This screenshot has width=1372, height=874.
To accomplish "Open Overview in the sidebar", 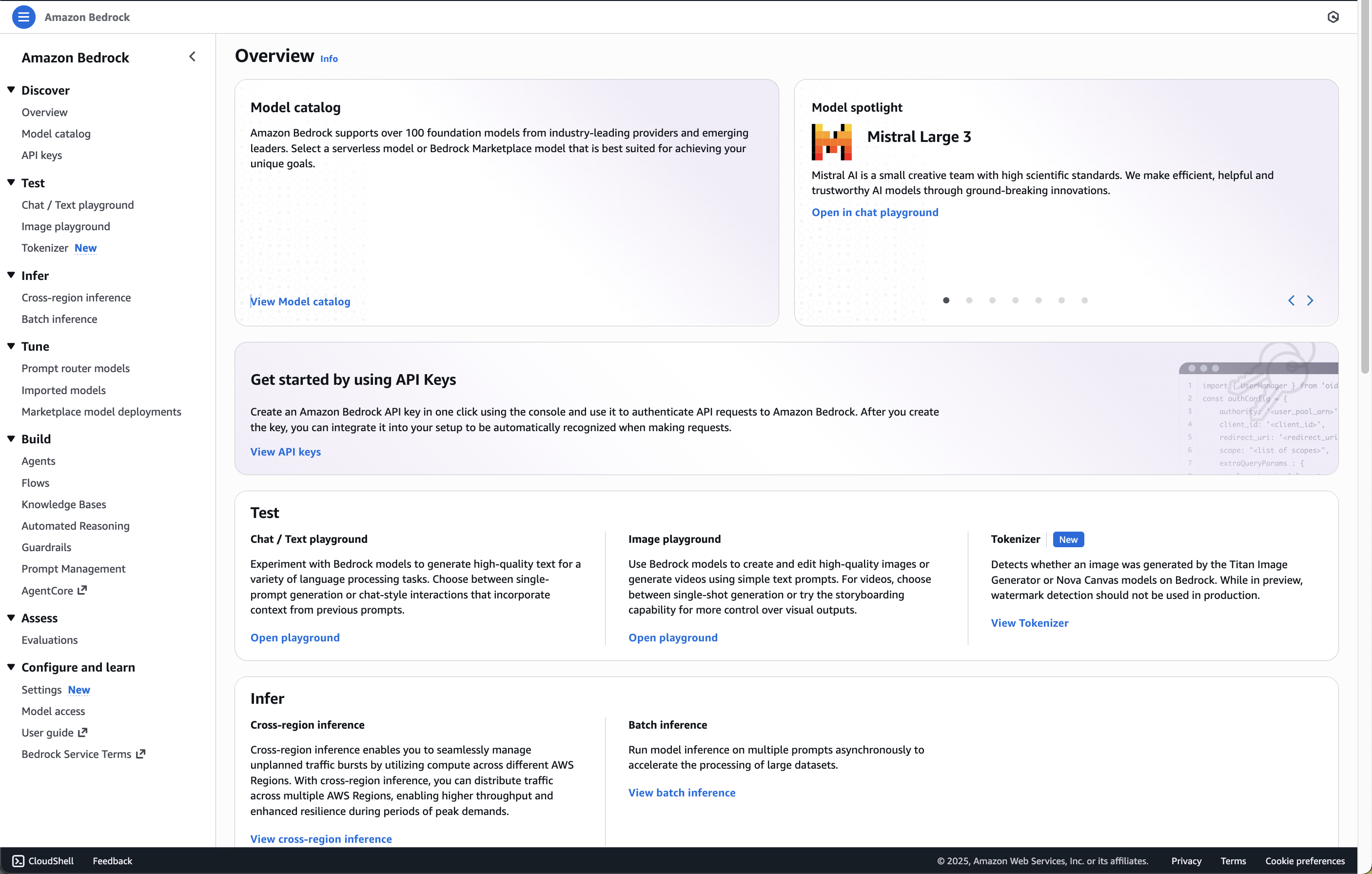I will coord(44,112).
